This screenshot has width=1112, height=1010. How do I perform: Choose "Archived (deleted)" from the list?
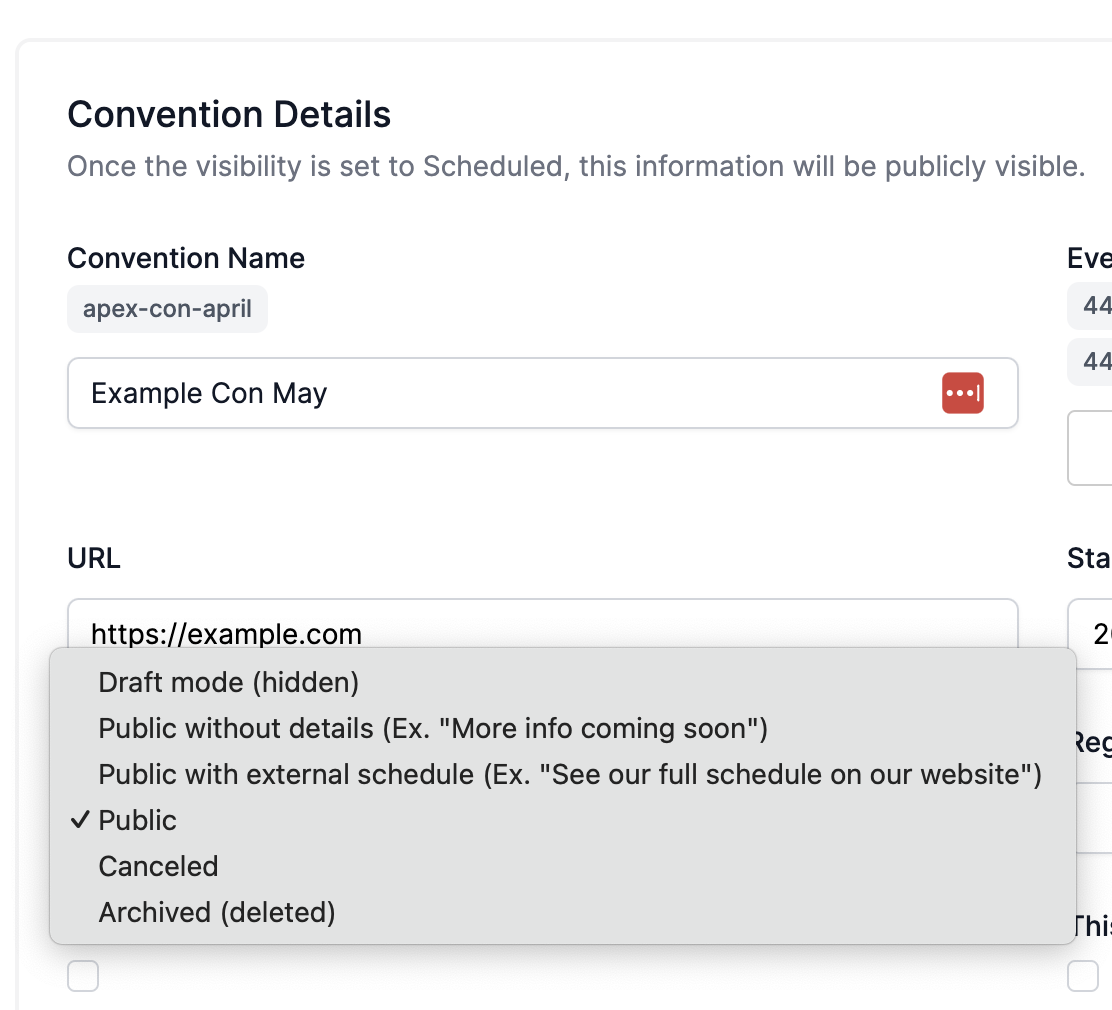point(216,912)
